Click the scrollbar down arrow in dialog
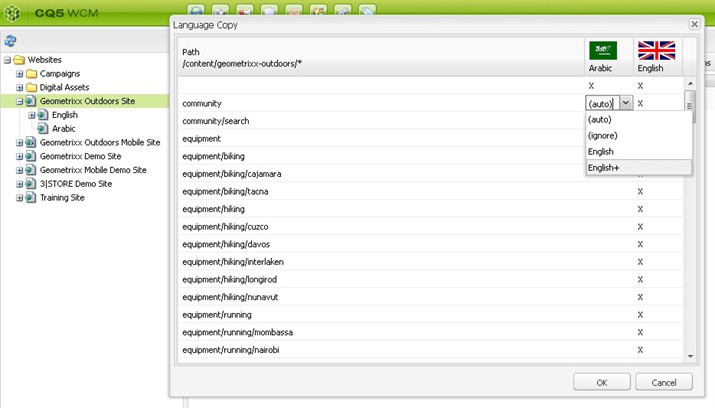This screenshot has width=715, height=408. tap(689, 355)
